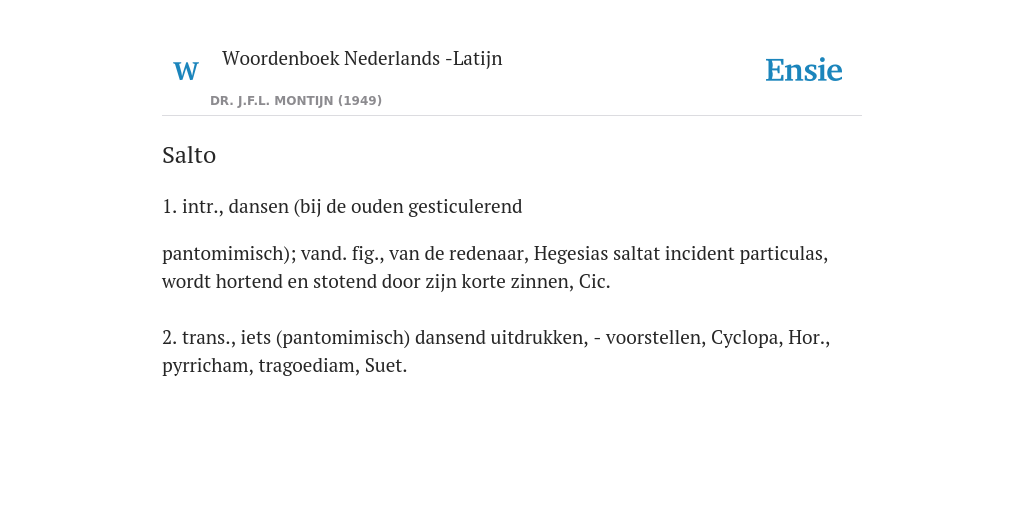Click the word 'voorstellen' in second definition
Screen dimensions: 1024x512
(x=656, y=338)
